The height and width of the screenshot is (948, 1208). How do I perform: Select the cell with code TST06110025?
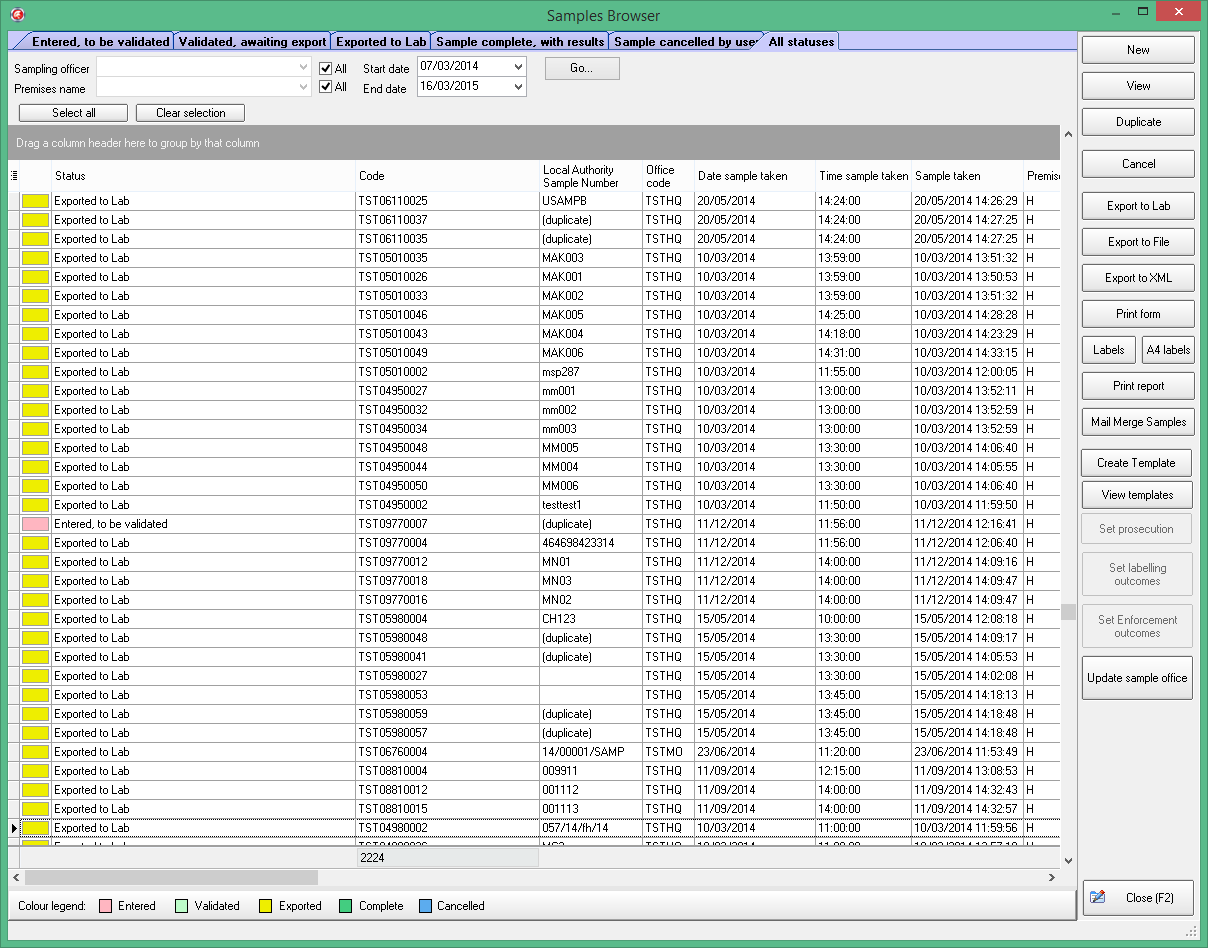(x=448, y=201)
